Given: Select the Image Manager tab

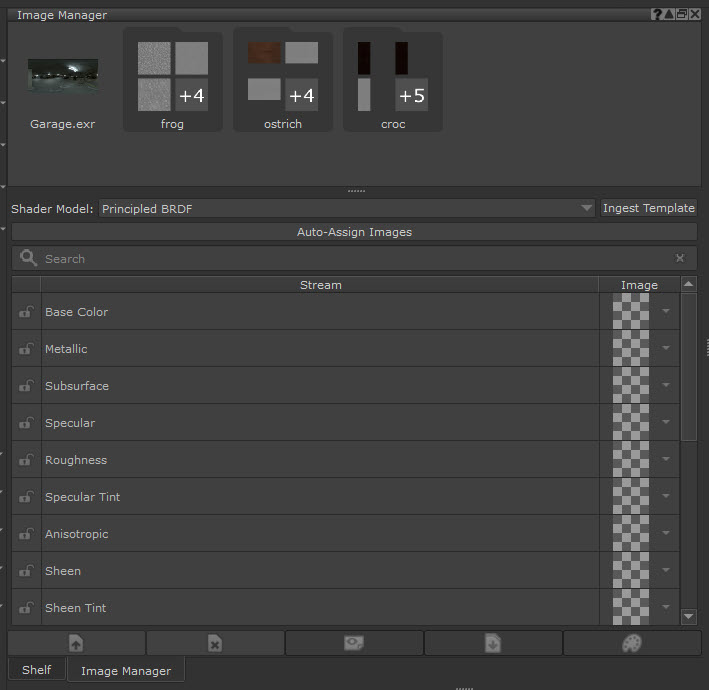Looking at the screenshot, I should coord(126,671).
